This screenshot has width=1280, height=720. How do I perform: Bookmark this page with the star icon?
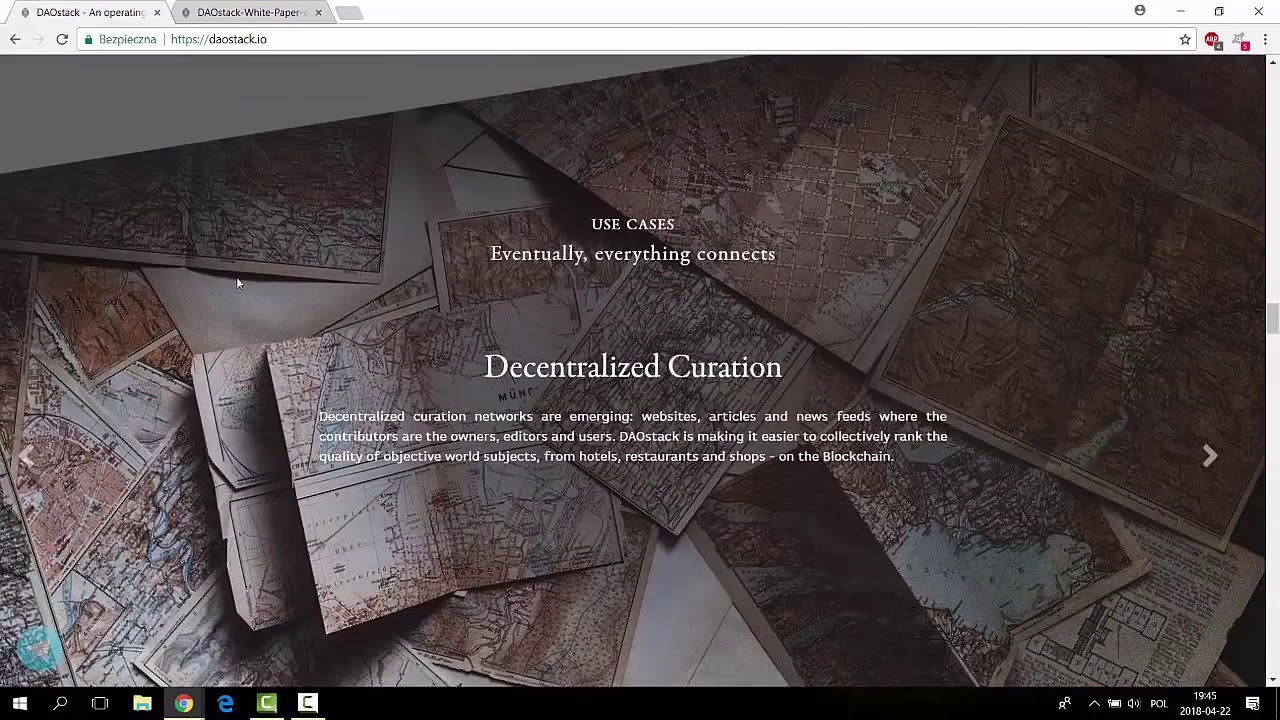pos(1185,39)
